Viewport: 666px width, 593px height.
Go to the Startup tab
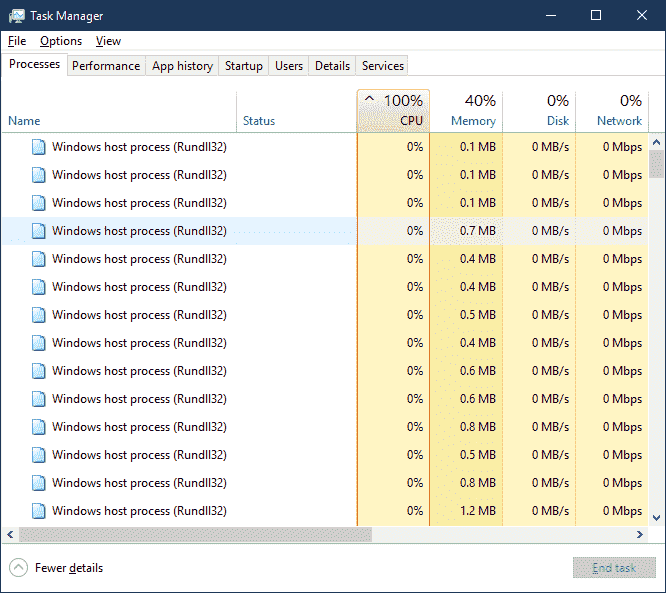[x=244, y=66]
